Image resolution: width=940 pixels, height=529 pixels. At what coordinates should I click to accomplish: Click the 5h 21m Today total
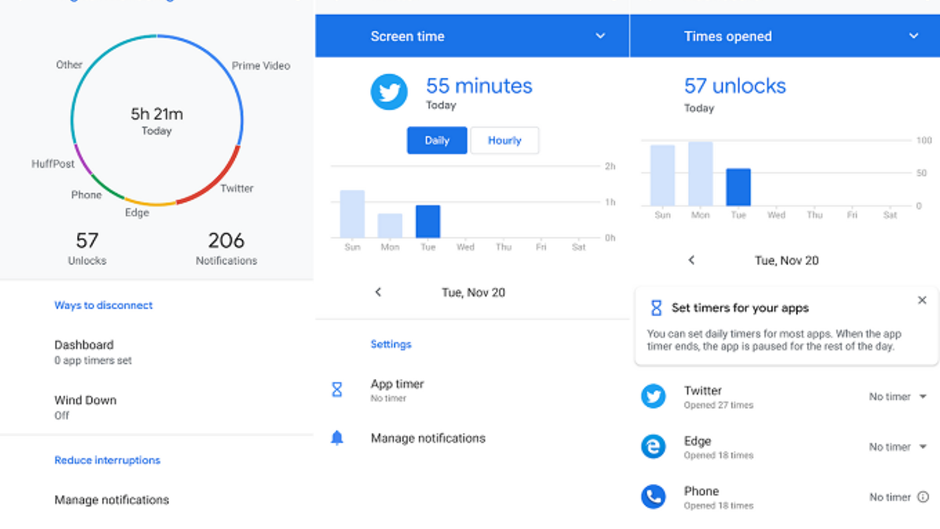[x=156, y=121]
